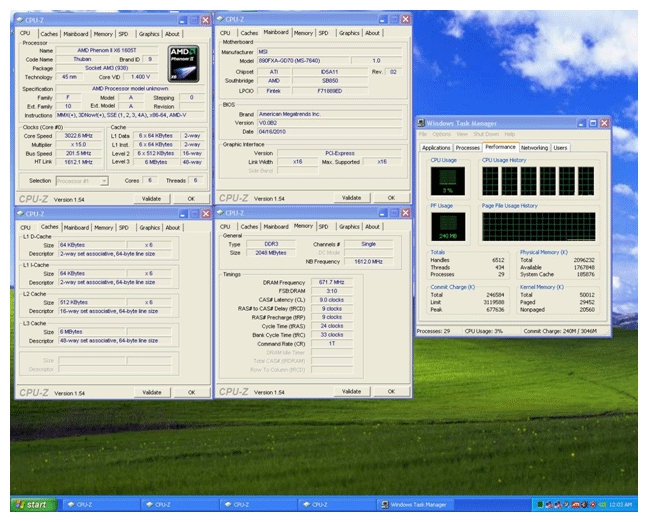Click the Bus Speed value 201.5 MHz

point(79,153)
